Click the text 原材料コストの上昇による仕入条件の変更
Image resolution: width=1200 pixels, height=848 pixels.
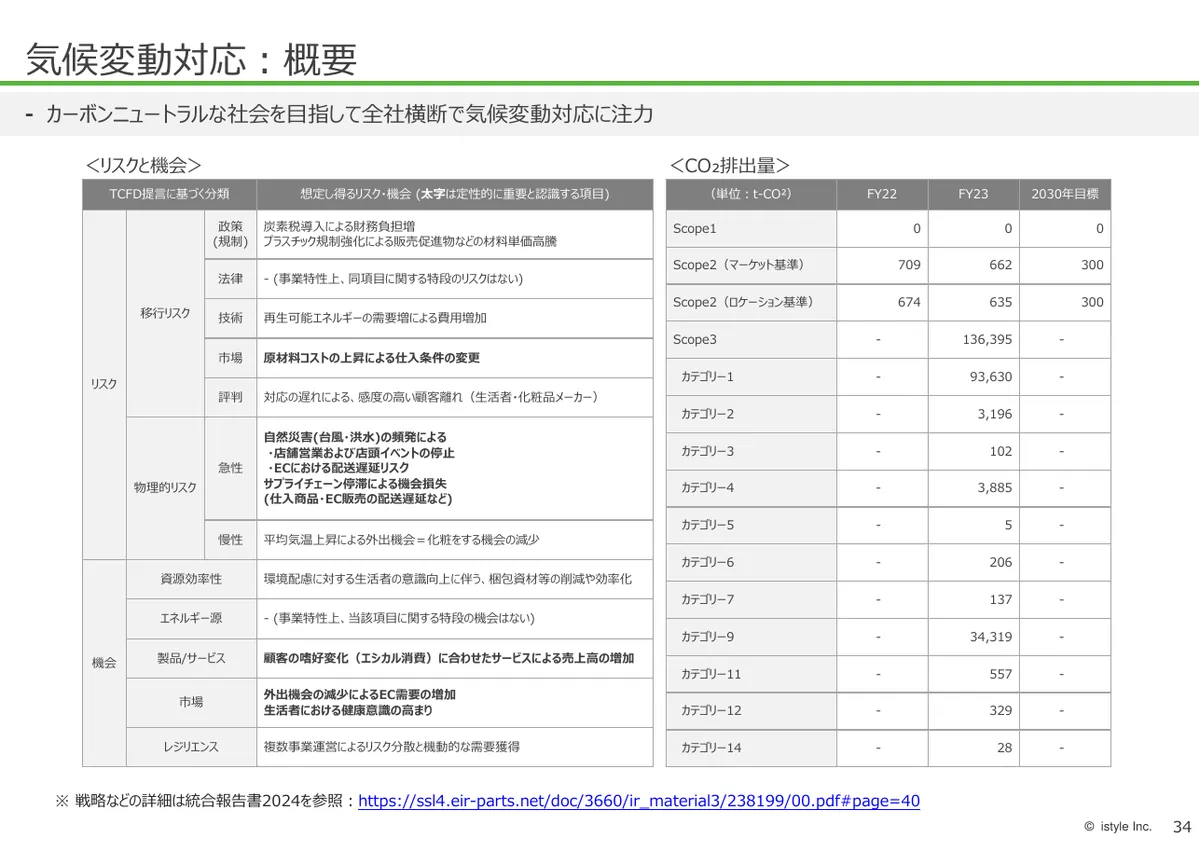click(372, 358)
